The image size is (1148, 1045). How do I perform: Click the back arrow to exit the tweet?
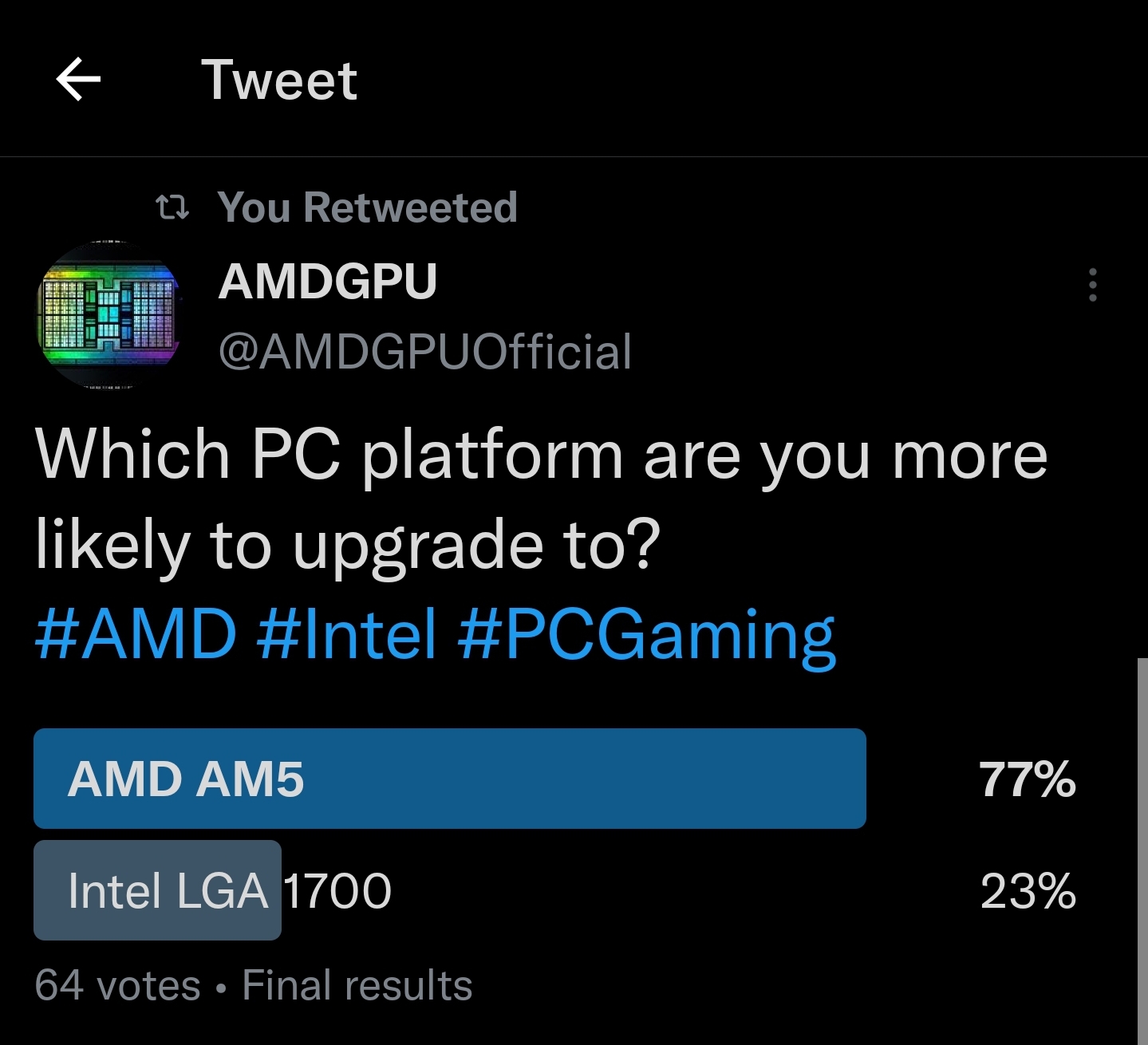click(77, 79)
